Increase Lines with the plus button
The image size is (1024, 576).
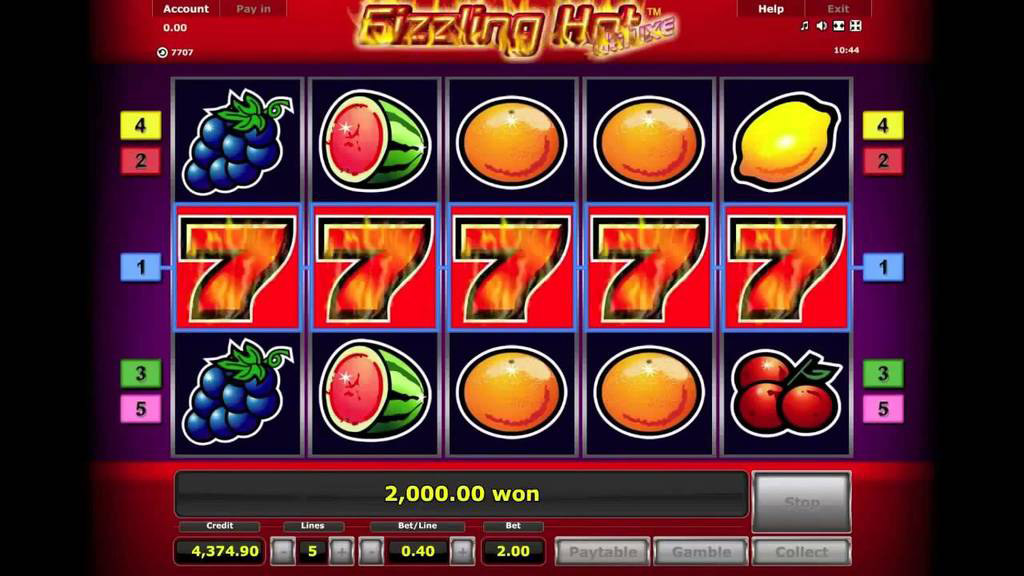tap(341, 552)
